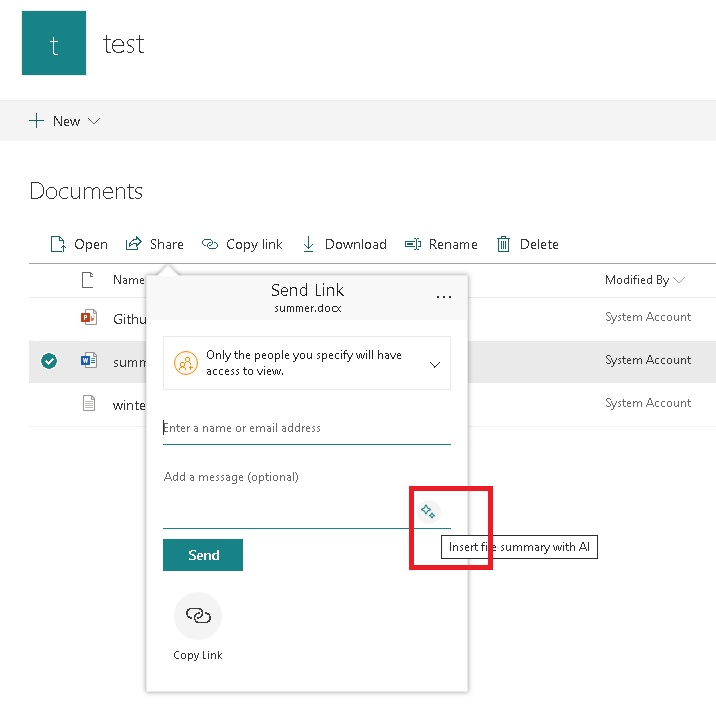Click the Open document icon in the toolbar
The width and height of the screenshot is (716, 705).
point(58,244)
